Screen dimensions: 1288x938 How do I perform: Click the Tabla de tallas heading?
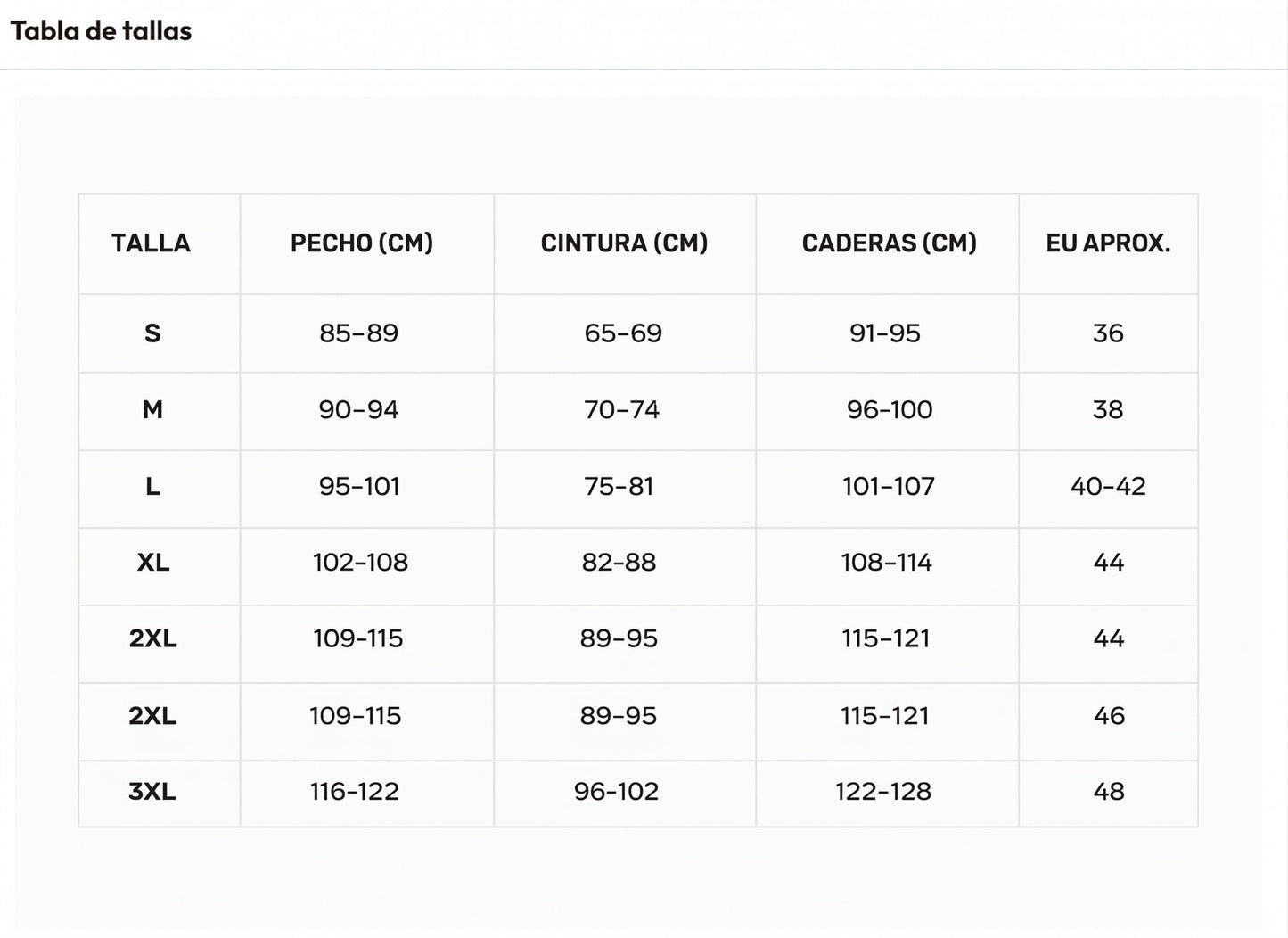(101, 31)
